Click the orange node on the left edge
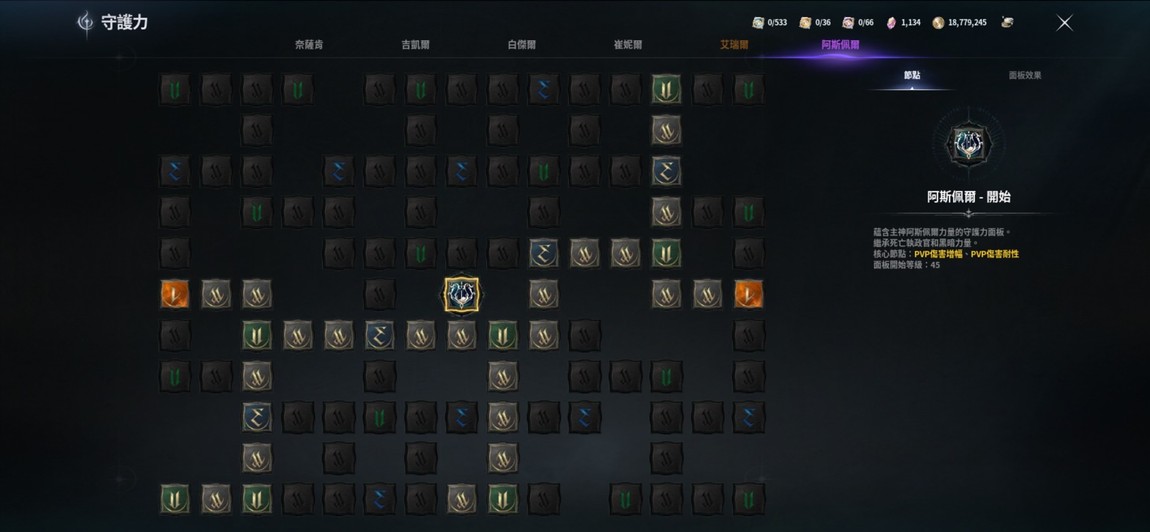The width and height of the screenshot is (1150, 532). tap(175, 294)
